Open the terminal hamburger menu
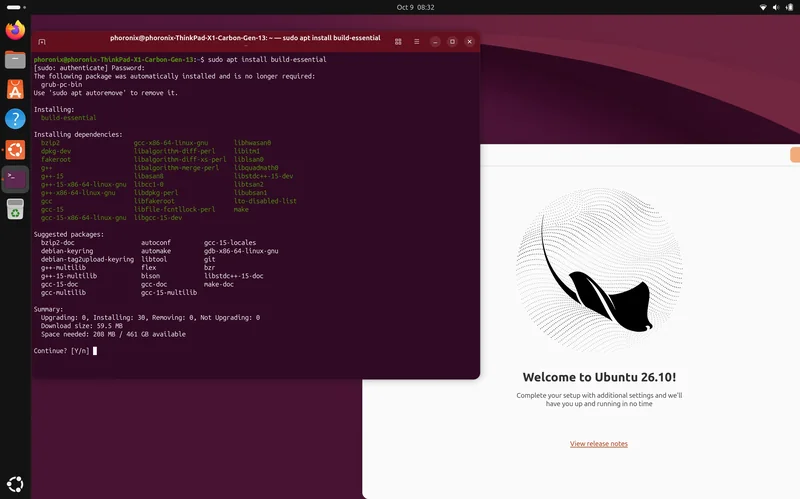This screenshot has height=499, width=800. pyautogui.click(x=416, y=42)
